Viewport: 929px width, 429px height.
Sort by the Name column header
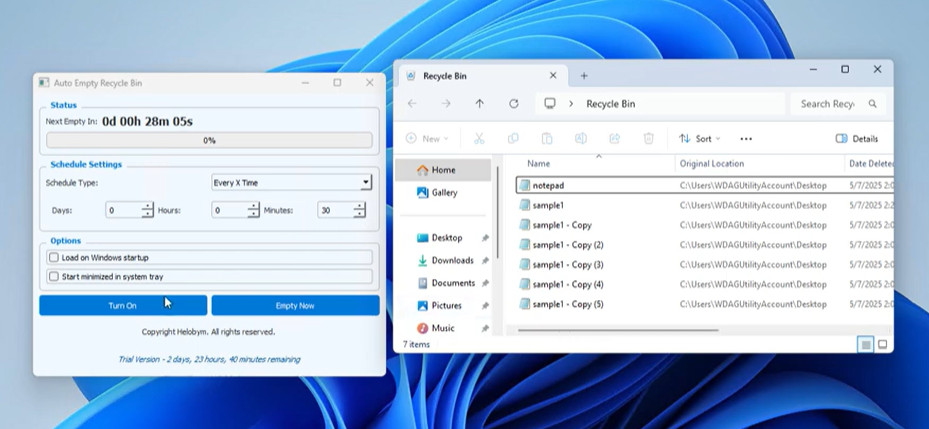tap(539, 164)
